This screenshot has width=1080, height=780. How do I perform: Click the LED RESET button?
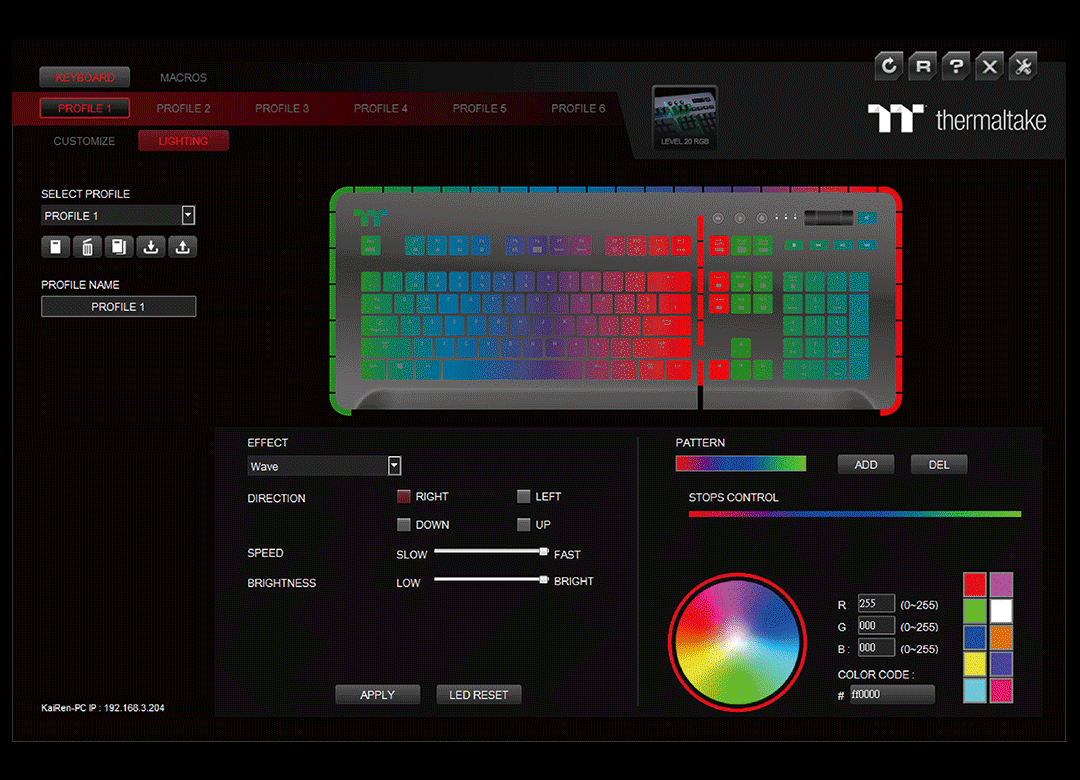[x=478, y=695]
